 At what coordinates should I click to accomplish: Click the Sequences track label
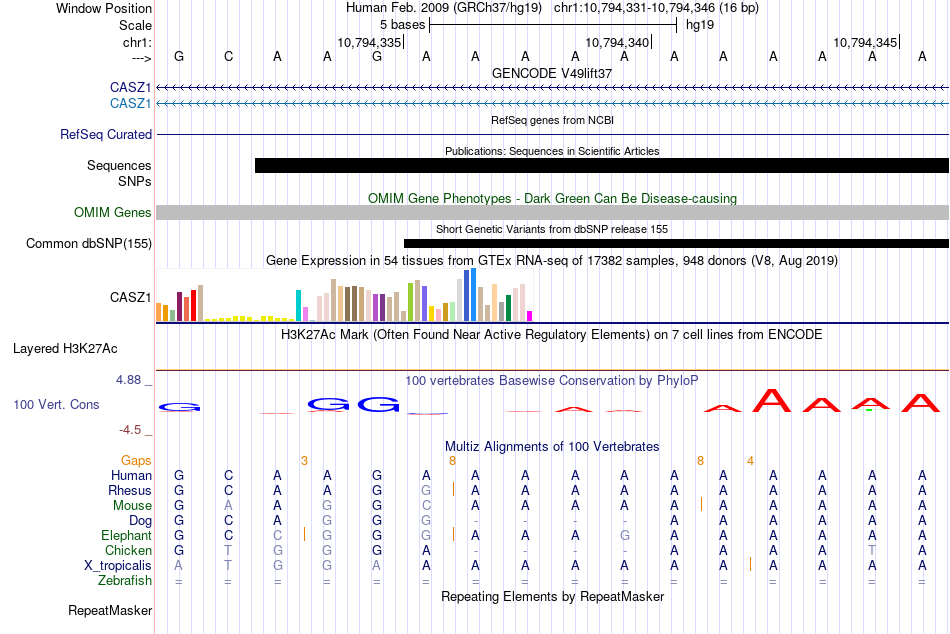(119, 165)
